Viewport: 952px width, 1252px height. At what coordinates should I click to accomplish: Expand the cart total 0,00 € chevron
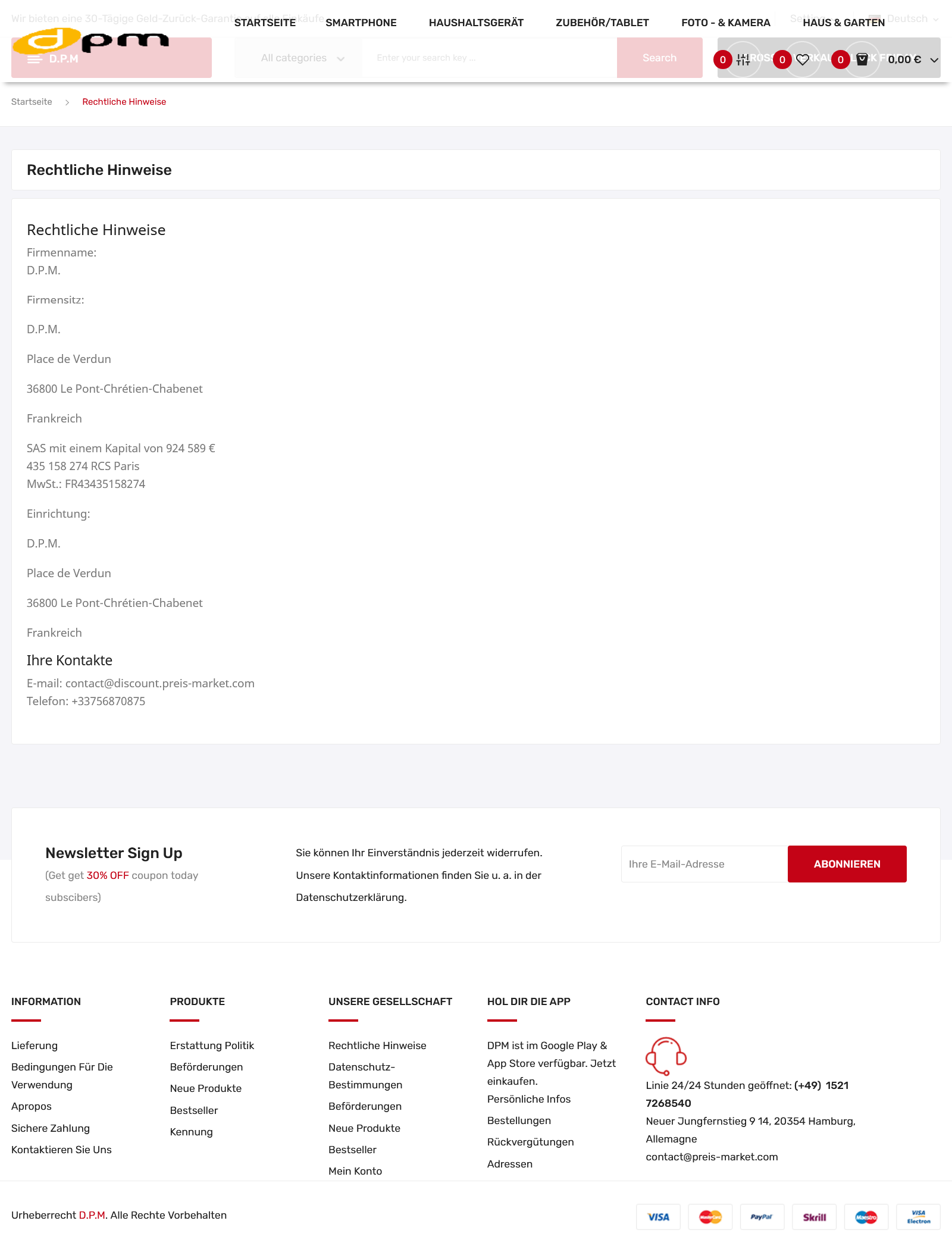click(x=934, y=60)
